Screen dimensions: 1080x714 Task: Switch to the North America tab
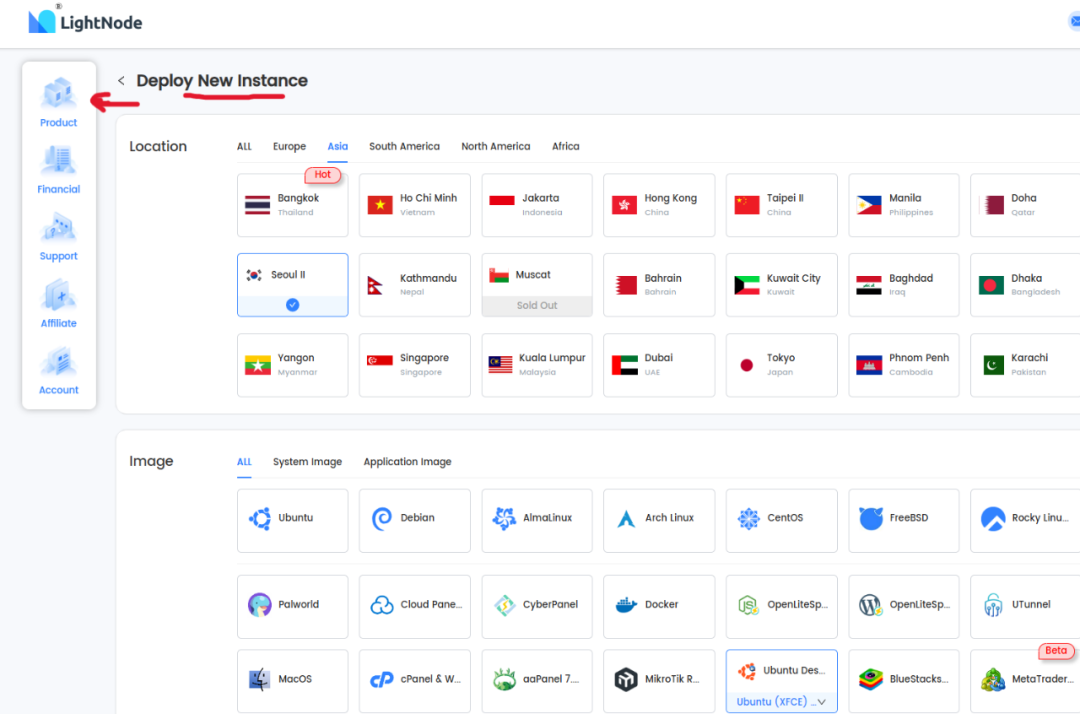[x=495, y=146]
